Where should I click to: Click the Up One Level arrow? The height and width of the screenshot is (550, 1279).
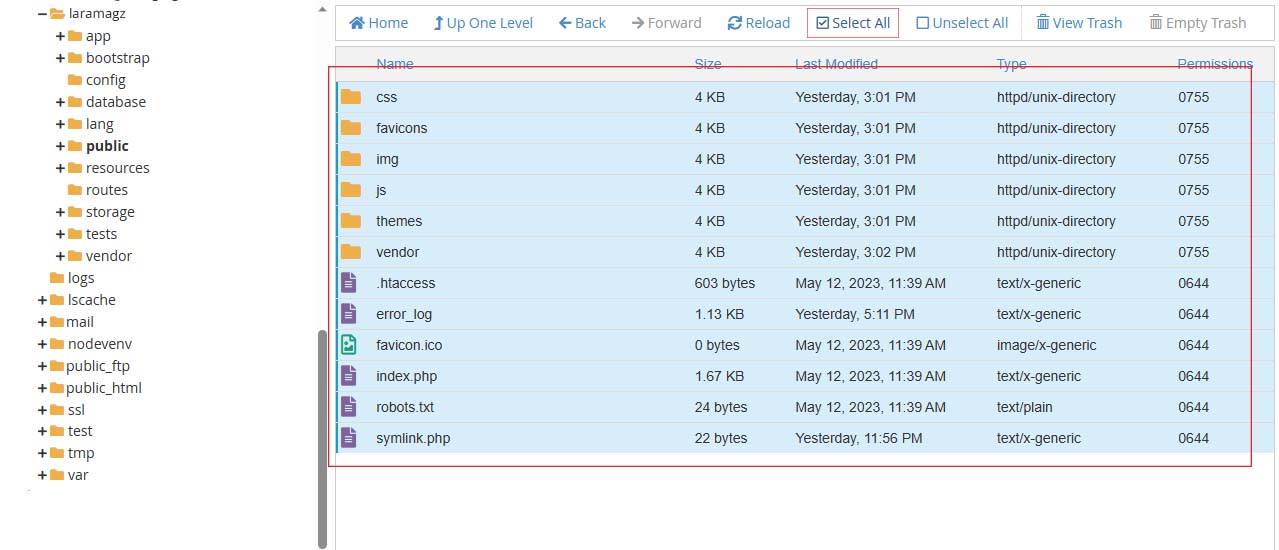(438, 23)
